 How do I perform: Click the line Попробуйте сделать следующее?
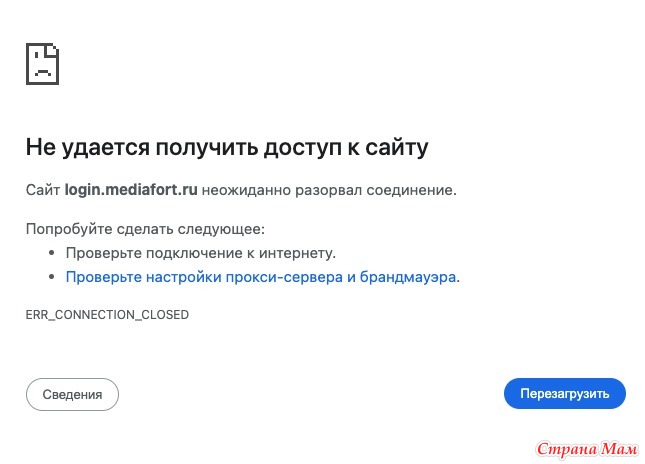pyautogui.click(x=145, y=229)
